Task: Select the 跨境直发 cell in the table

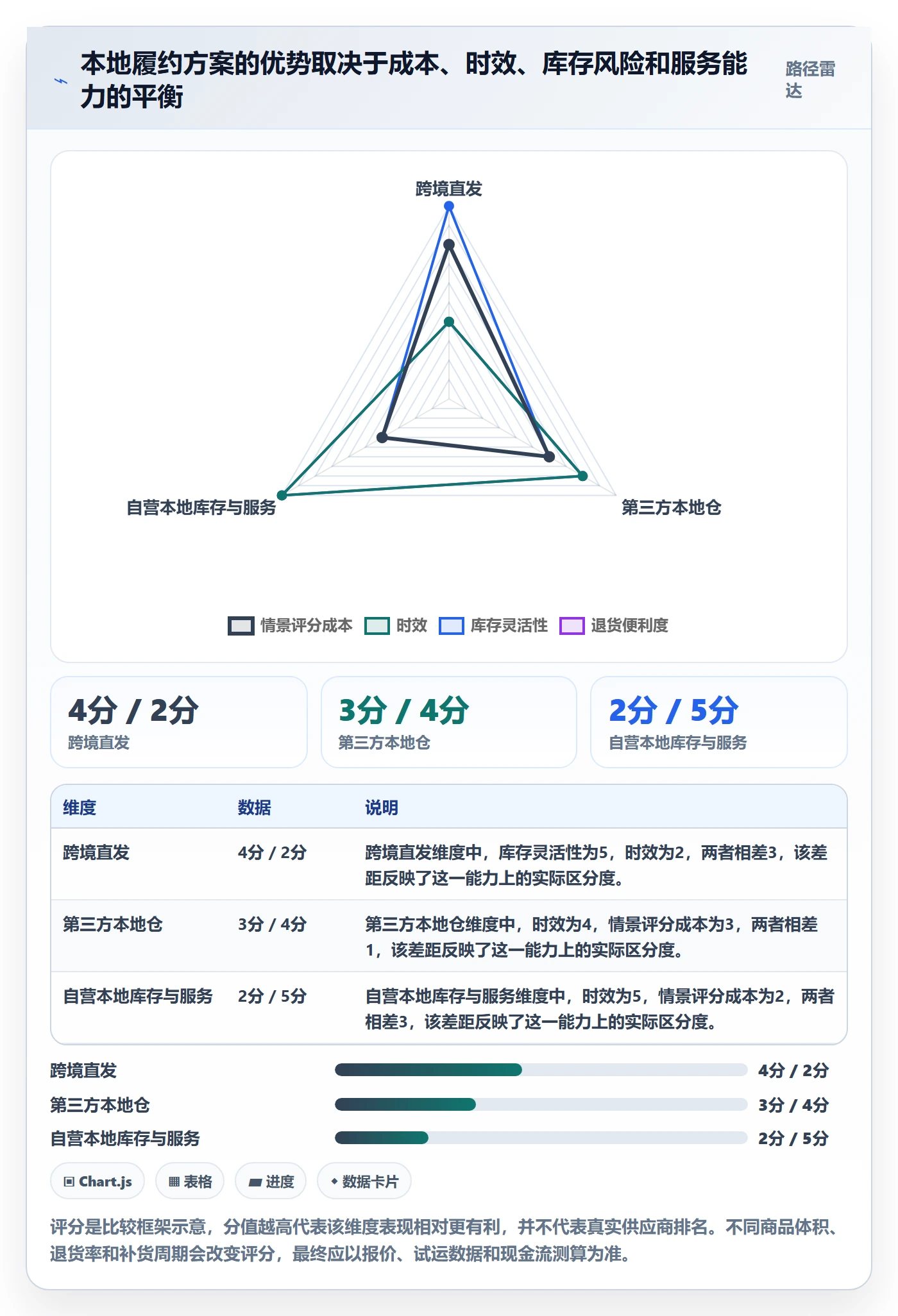Action: (x=96, y=852)
